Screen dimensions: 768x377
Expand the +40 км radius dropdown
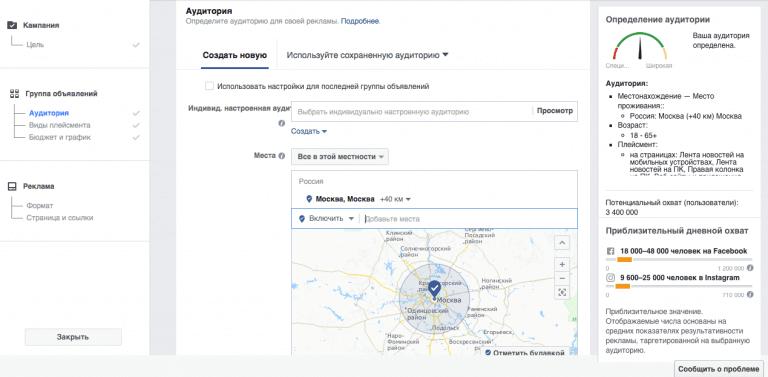[x=395, y=199]
